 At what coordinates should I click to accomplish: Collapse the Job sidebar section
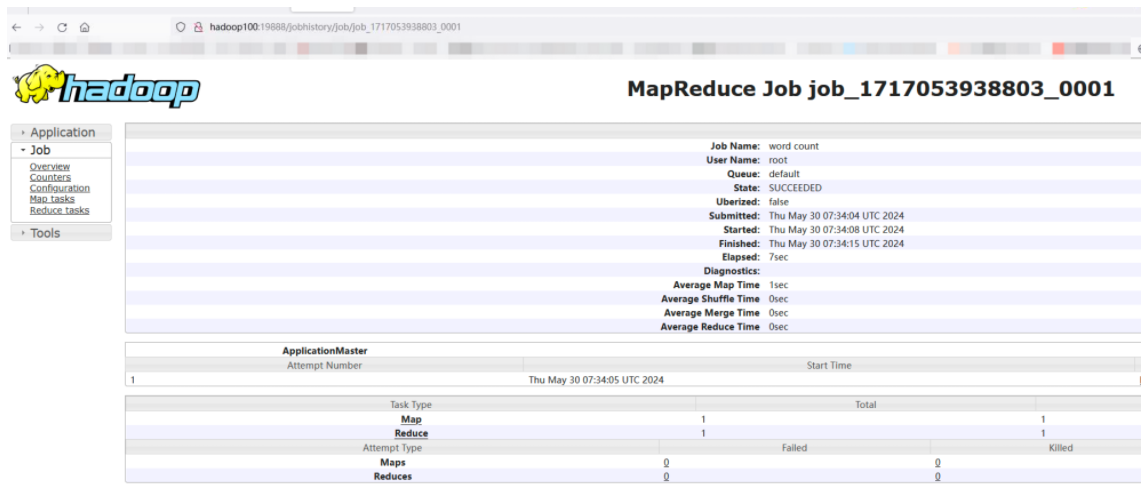tap(40, 150)
